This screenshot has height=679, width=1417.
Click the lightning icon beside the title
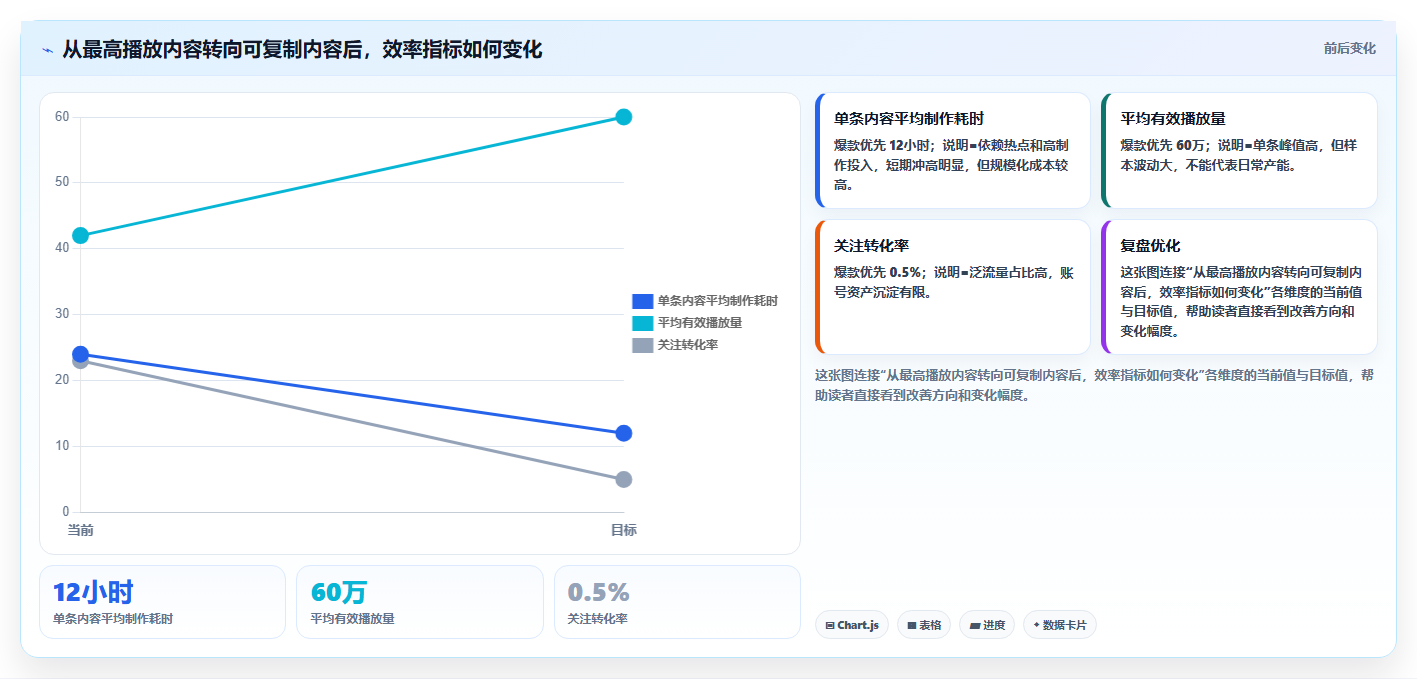point(47,50)
